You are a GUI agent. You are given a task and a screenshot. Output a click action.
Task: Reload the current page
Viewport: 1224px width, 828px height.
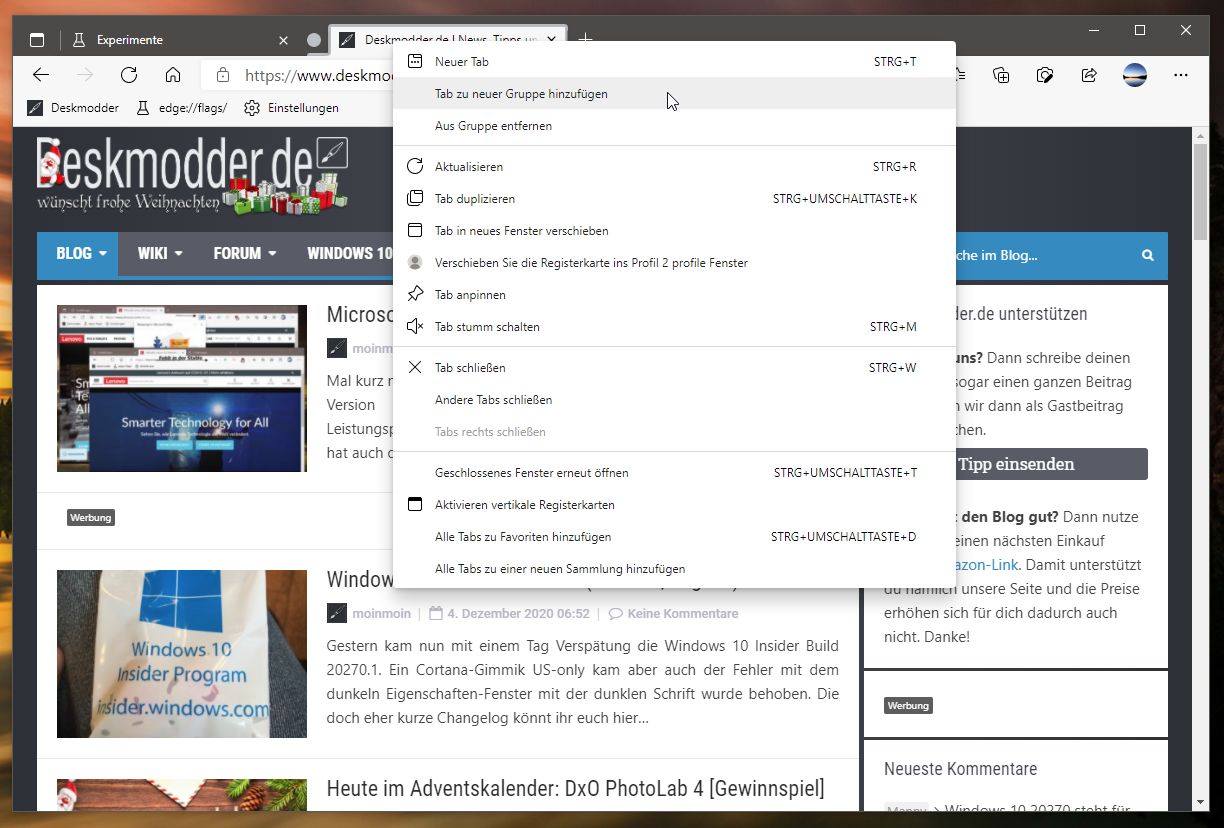click(x=129, y=75)
